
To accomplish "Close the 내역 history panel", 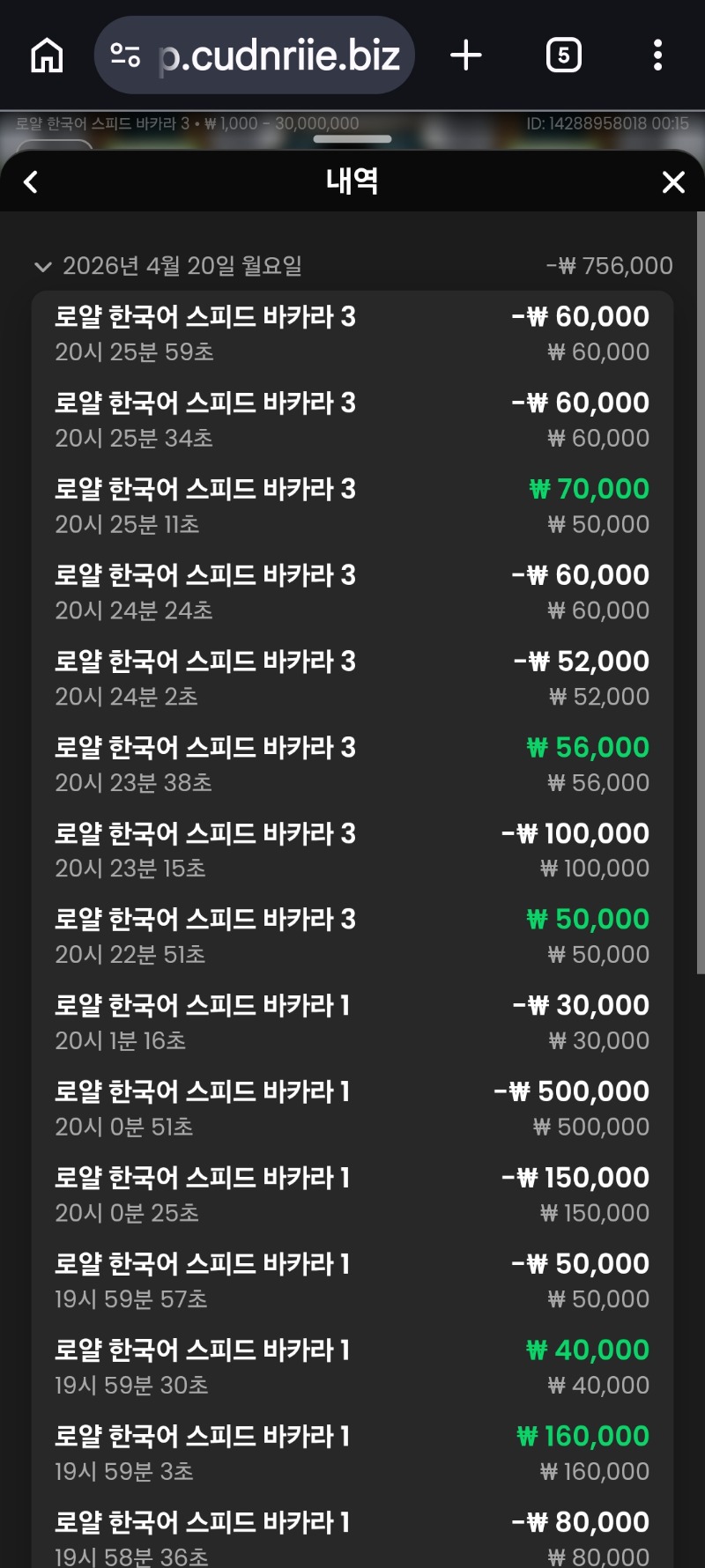I will (673, 182).
